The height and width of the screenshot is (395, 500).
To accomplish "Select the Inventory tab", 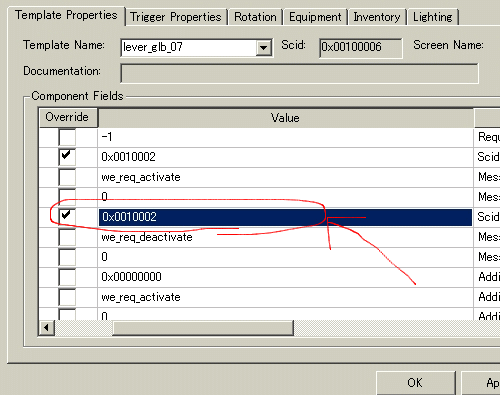I will point(377,17).
